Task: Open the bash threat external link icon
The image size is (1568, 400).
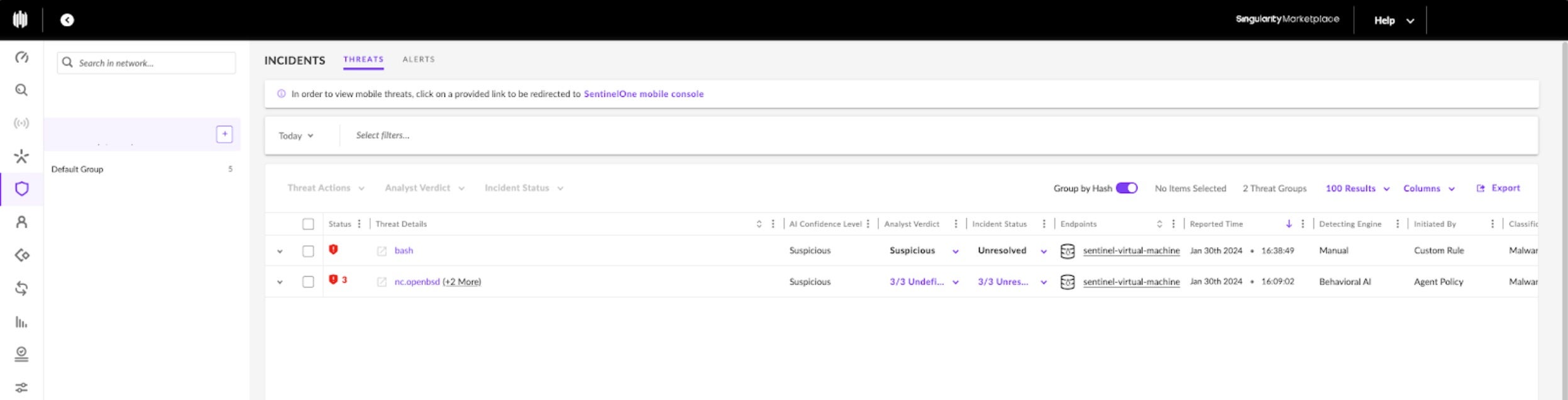Action: tap(382, 251)
